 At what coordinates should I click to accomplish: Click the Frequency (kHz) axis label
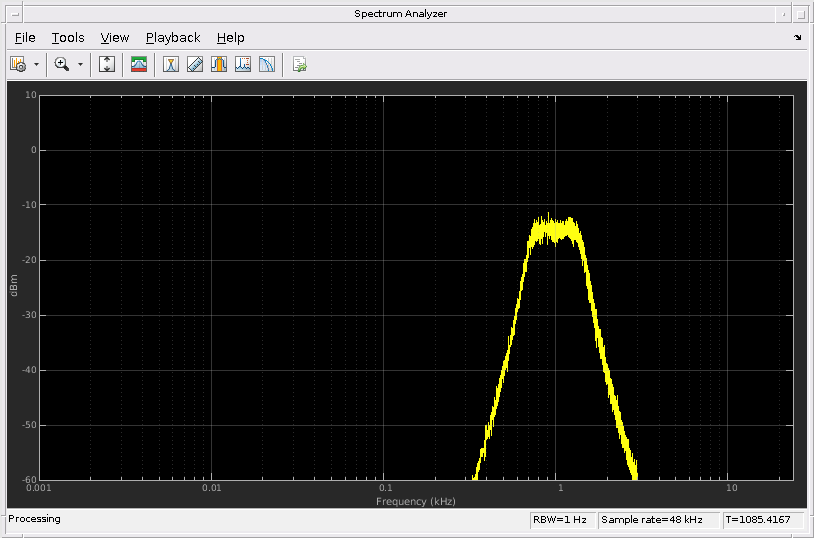[416, 501]
